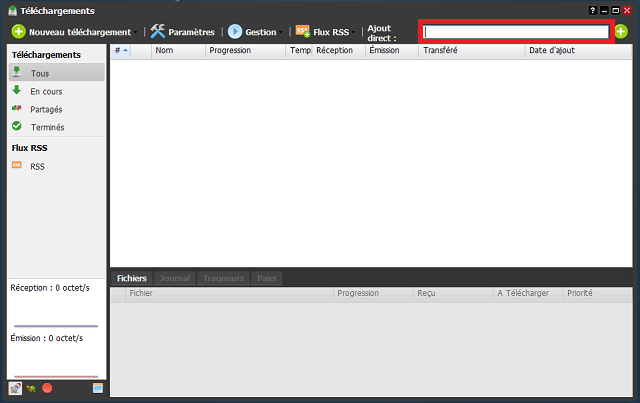Switch to the Pairs tab
Viewport: 640px width, 403px height.
click(267, 278)
